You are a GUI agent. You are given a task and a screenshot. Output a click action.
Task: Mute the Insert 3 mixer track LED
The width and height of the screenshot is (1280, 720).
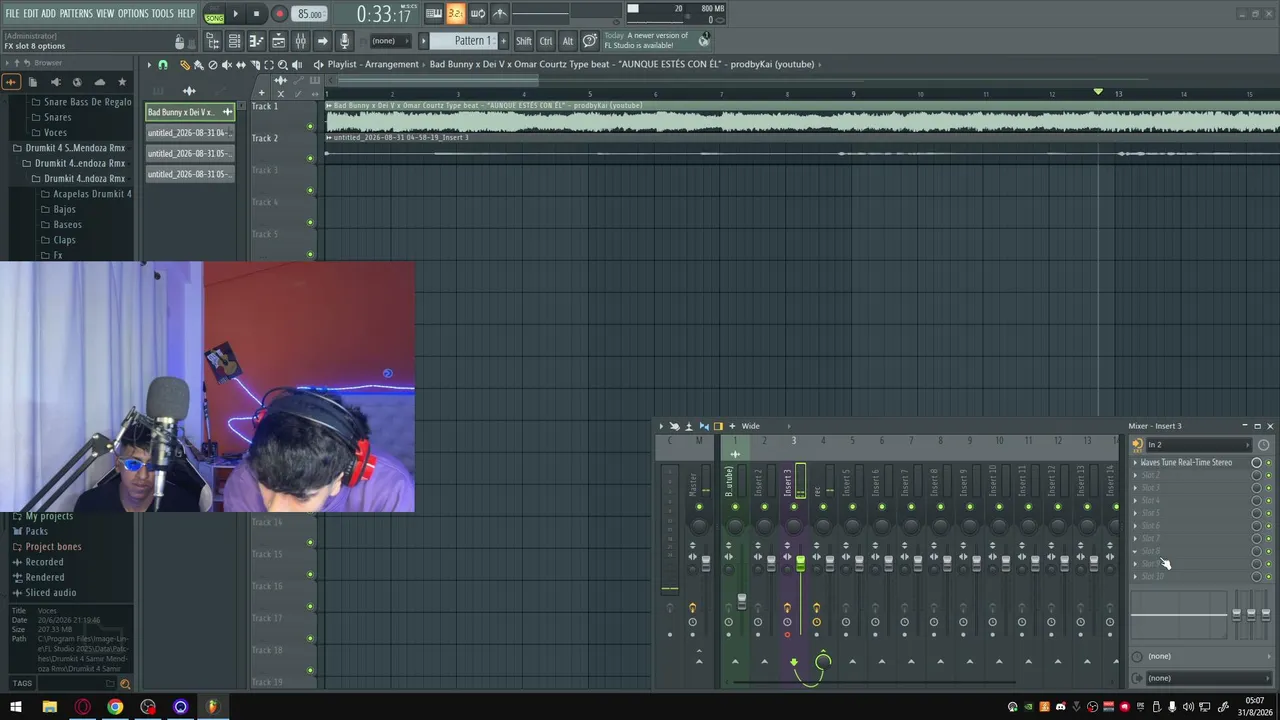[794, 507]
